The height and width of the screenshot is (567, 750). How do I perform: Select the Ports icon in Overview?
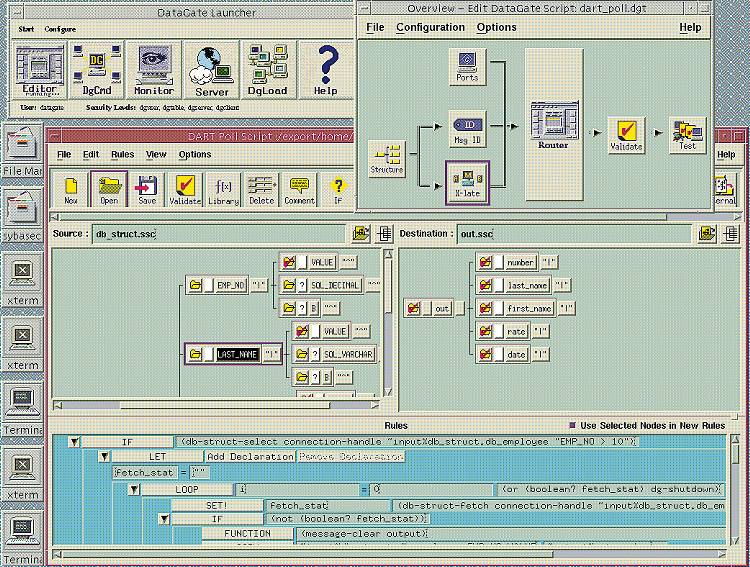[467, 67]
